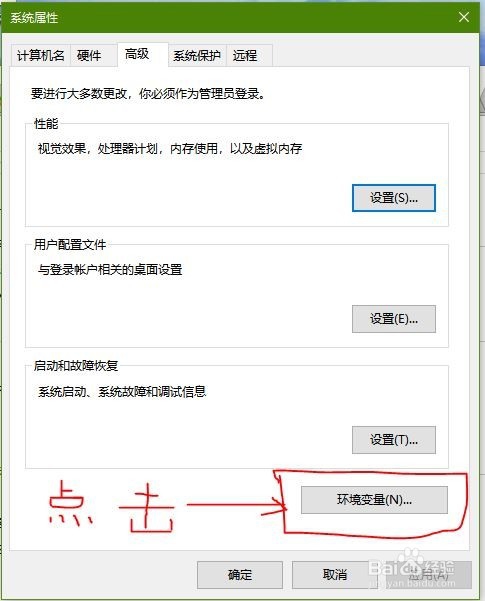This screenshot has height=601, width=485.
Task: Select the 高级 tab
Action: [143, 54]
